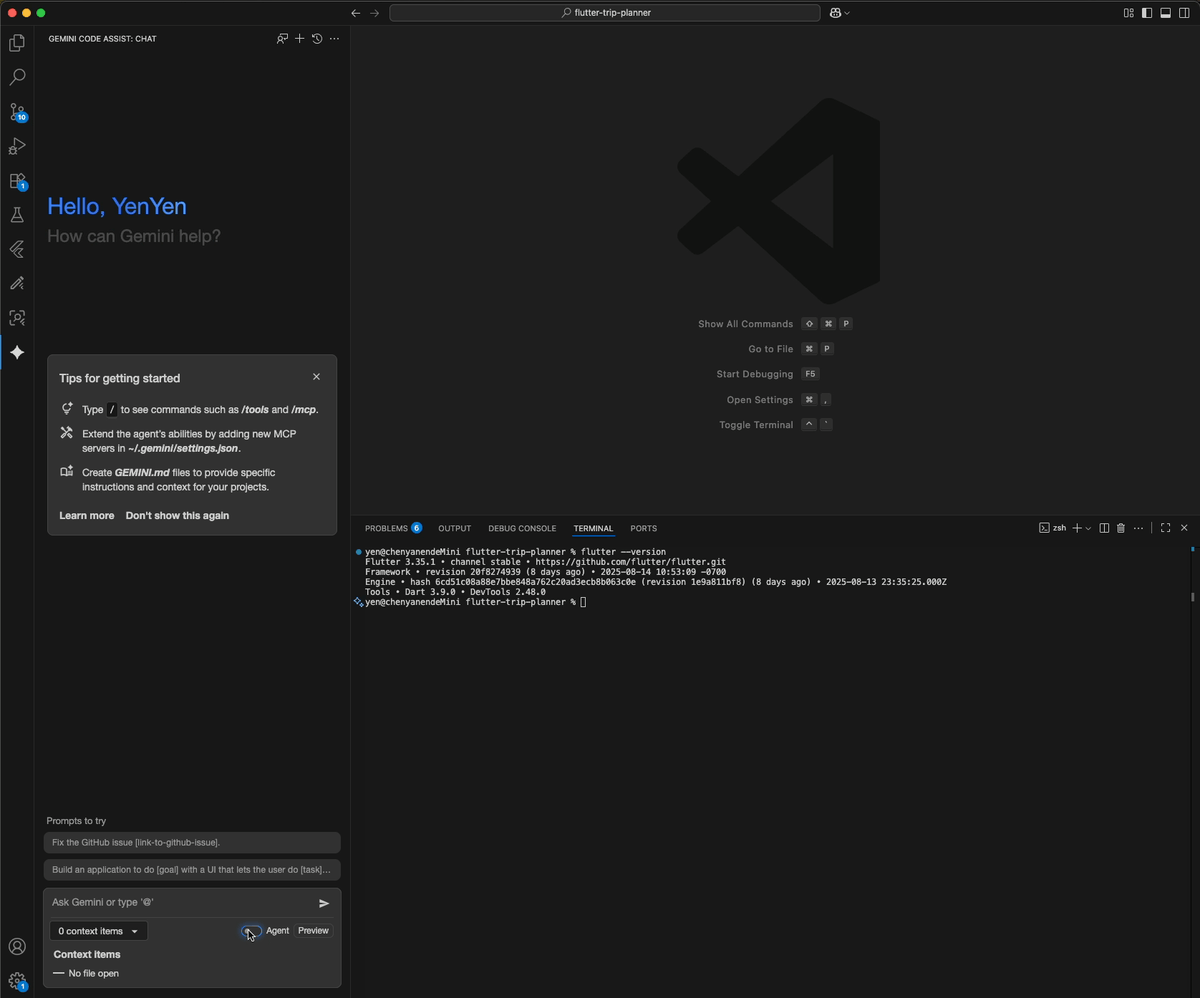Viewport: 1200px width, 998px height.
Task: Open the Copilot chat icon in title bar
Action: [x=835, y=13]
